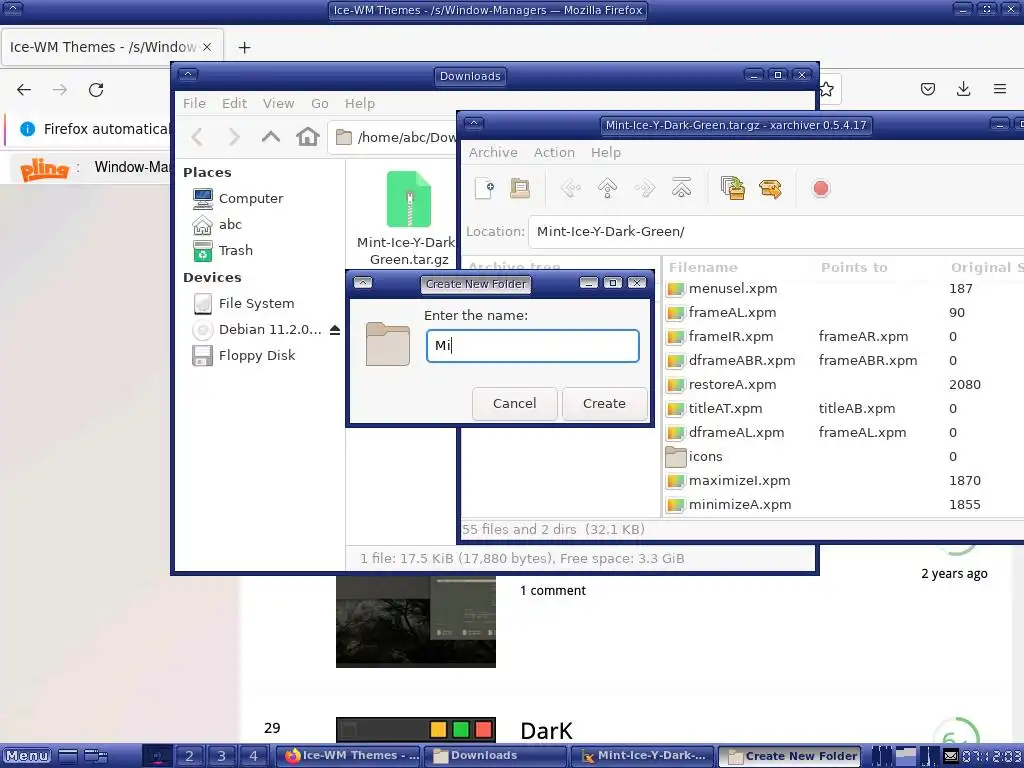This screenshot has width=1024, height=768.
Task: Click the extract files icon in xarchiver
Action: tap(771, 189)
